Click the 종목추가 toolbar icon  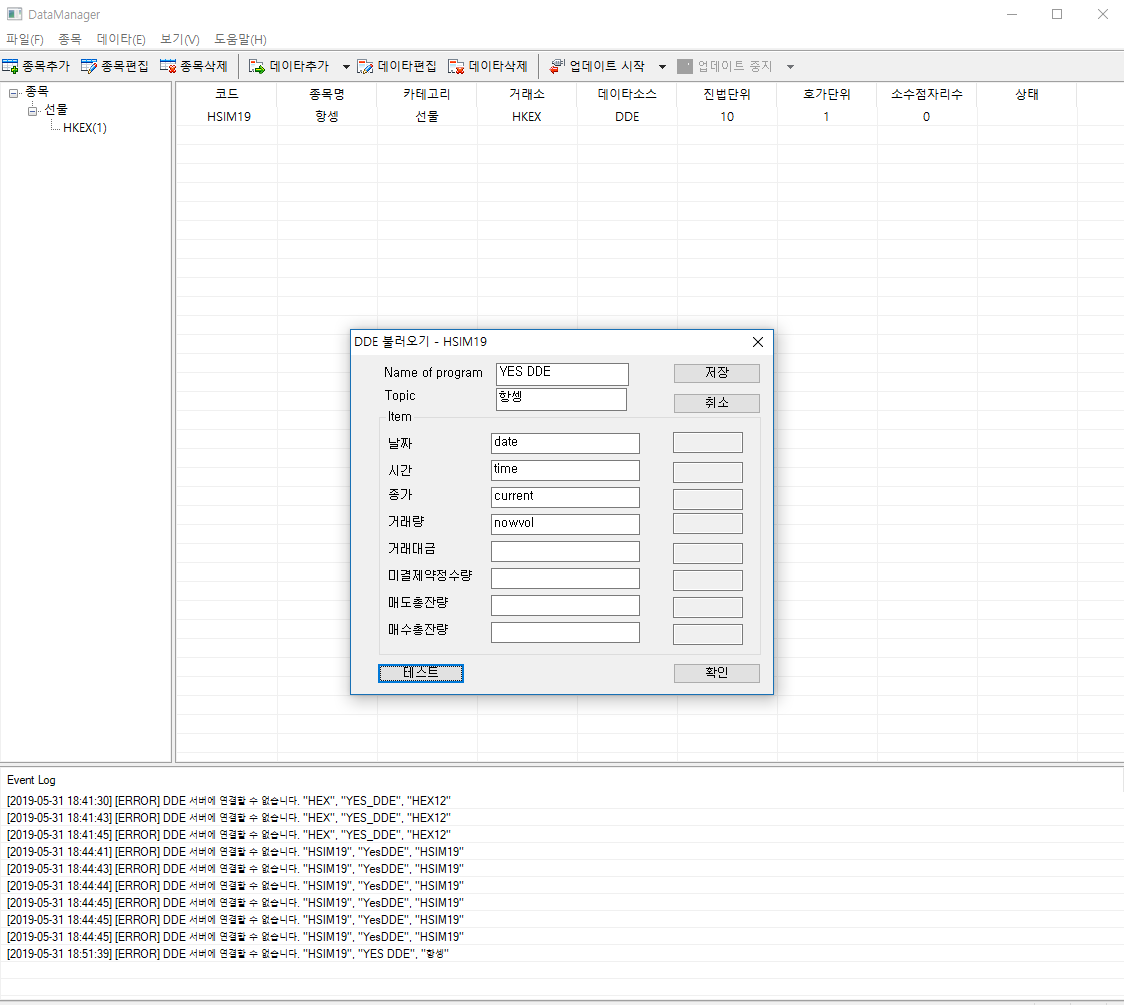point(10,66)
